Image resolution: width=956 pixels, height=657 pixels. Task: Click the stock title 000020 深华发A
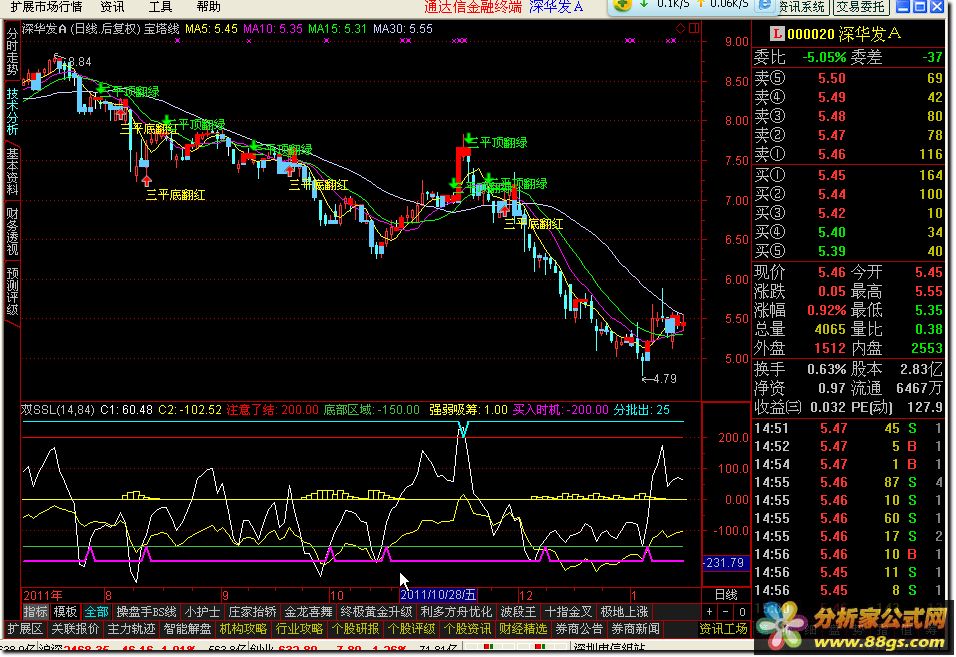tap(844, 34)
